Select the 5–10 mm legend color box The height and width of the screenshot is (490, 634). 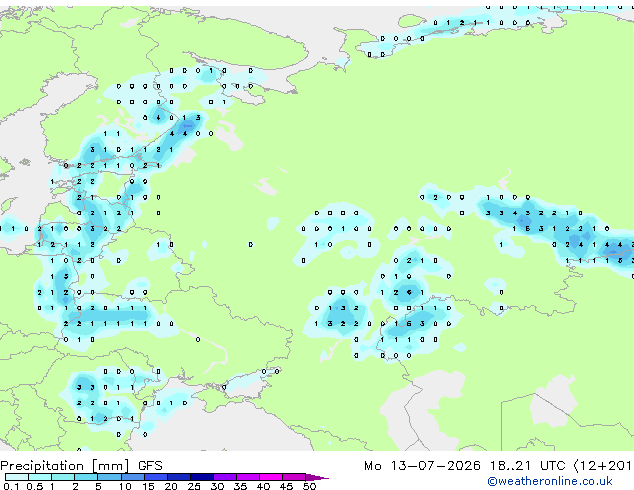[x=109, y=477]
